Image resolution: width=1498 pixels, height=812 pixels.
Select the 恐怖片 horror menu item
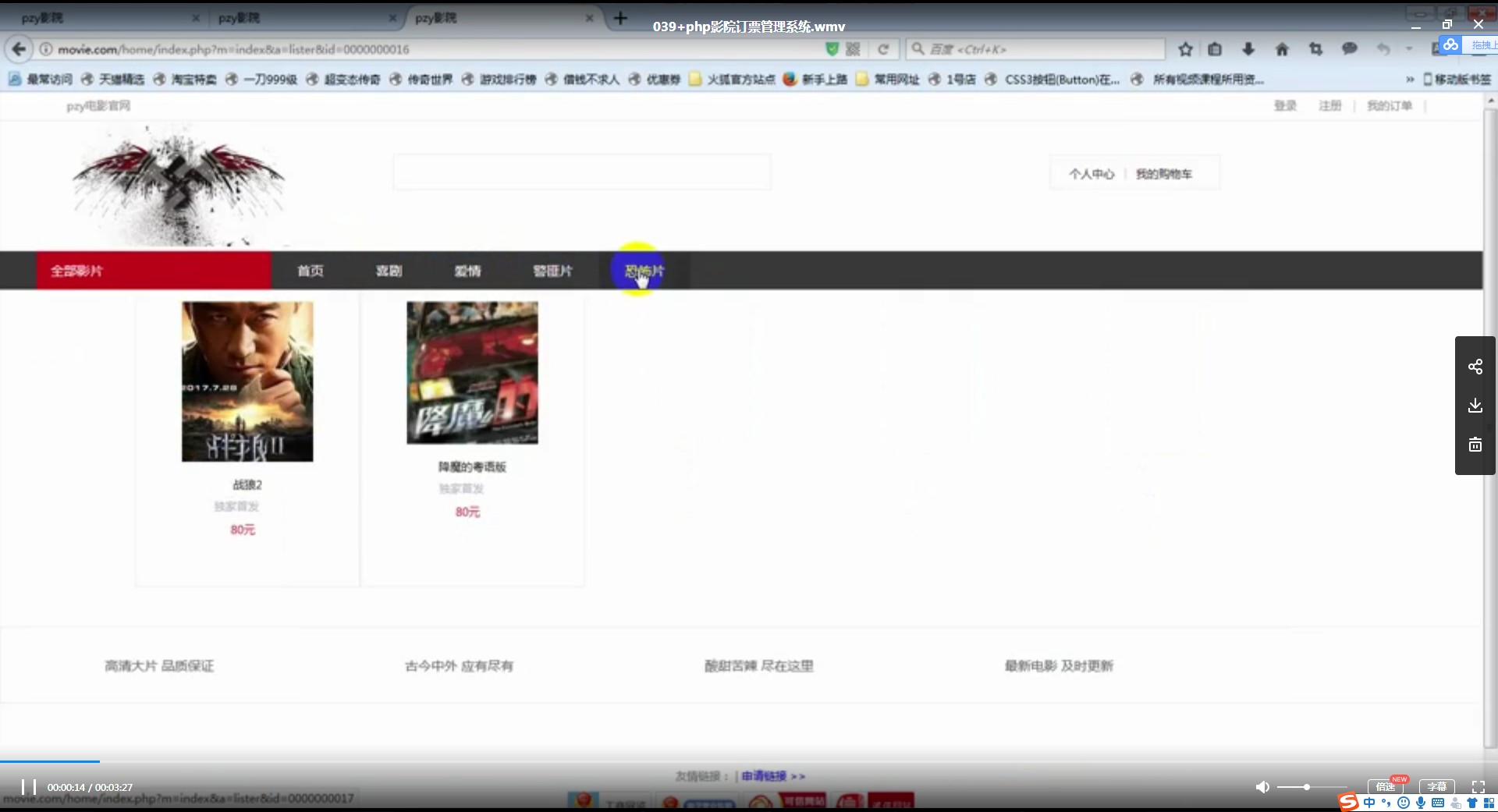point(644,271)
